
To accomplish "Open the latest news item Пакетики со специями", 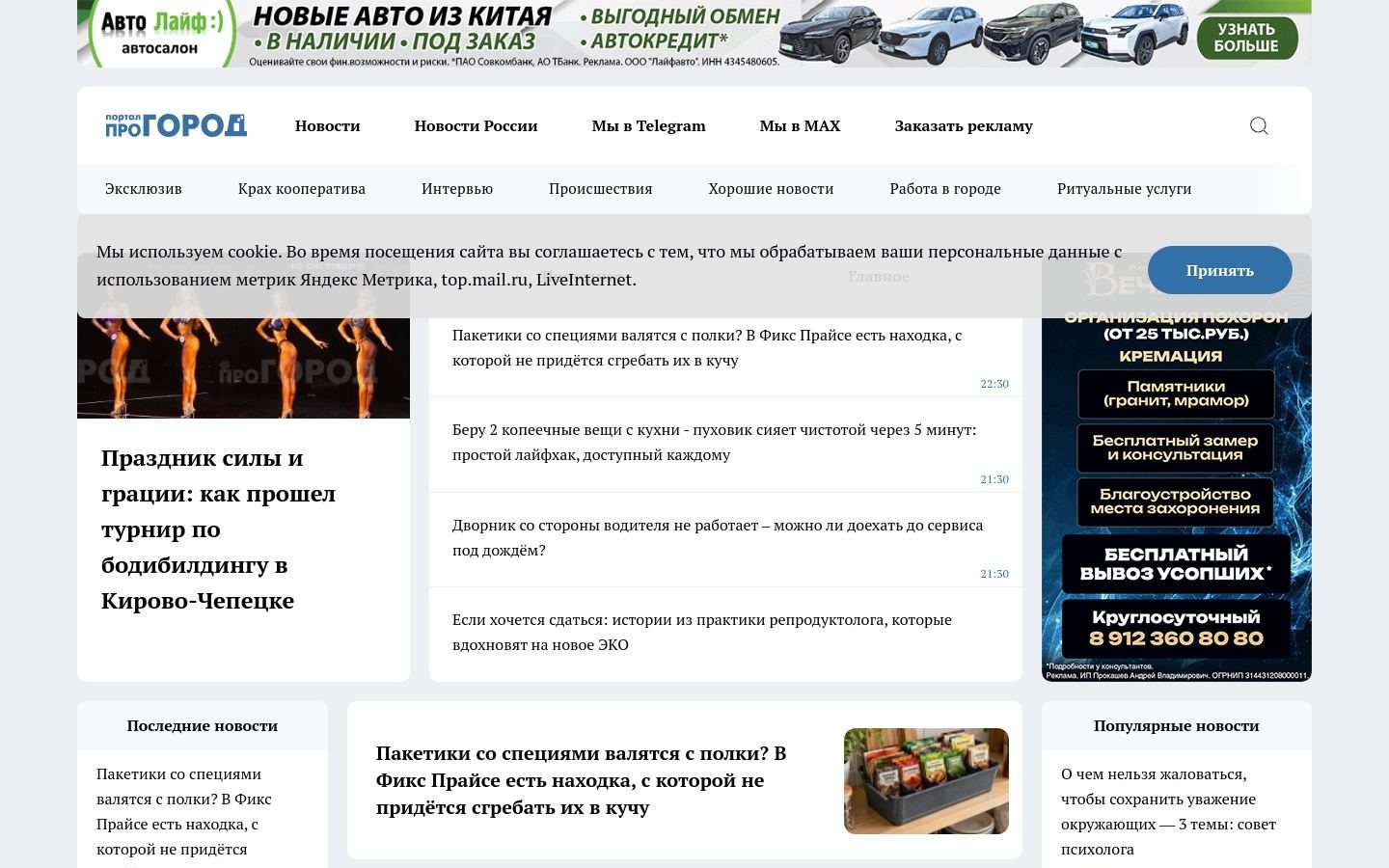I will pyautogui.click(x=183, y=811).
